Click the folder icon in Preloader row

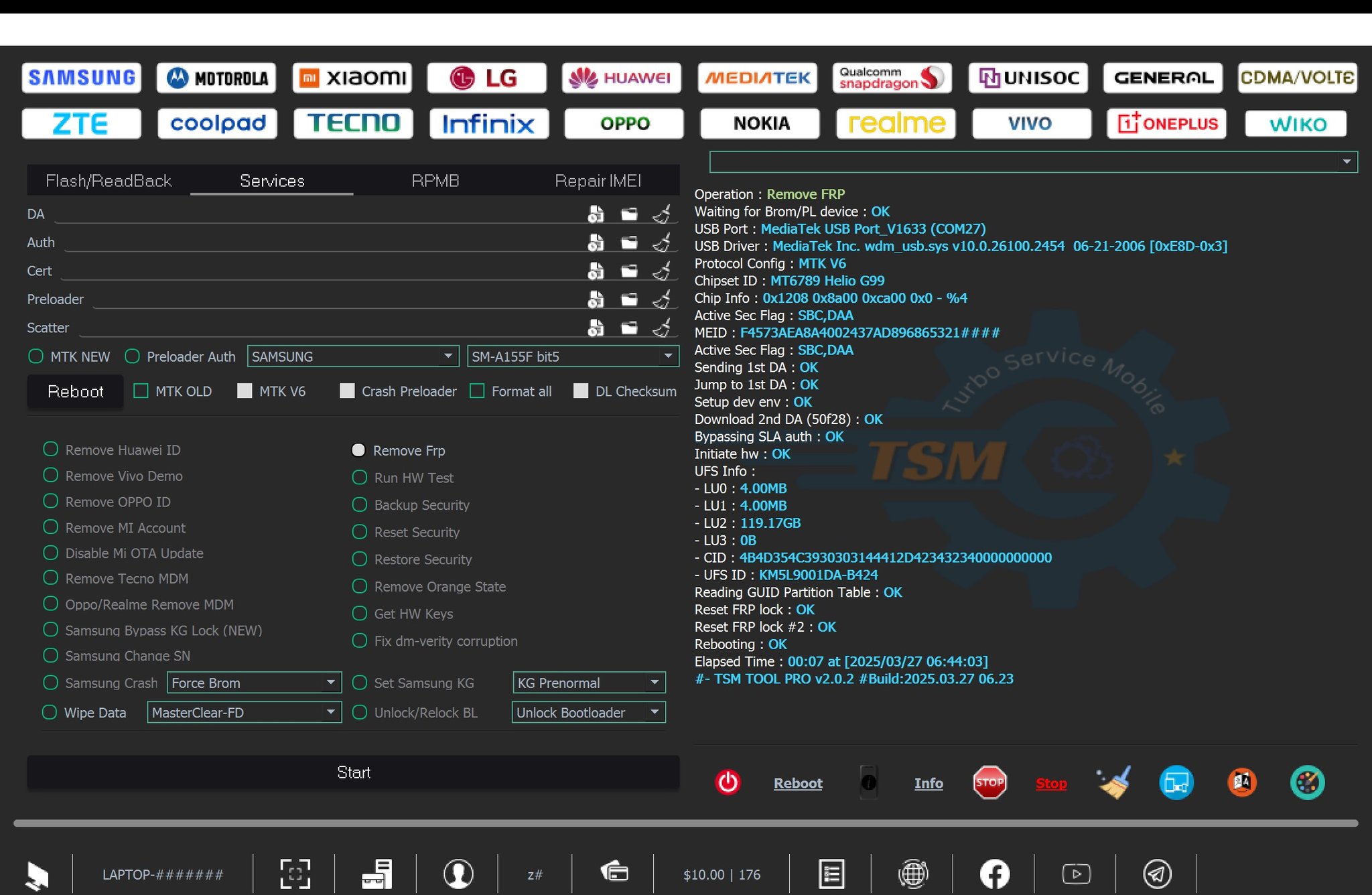pyautogui.click(x=629, y=299)
